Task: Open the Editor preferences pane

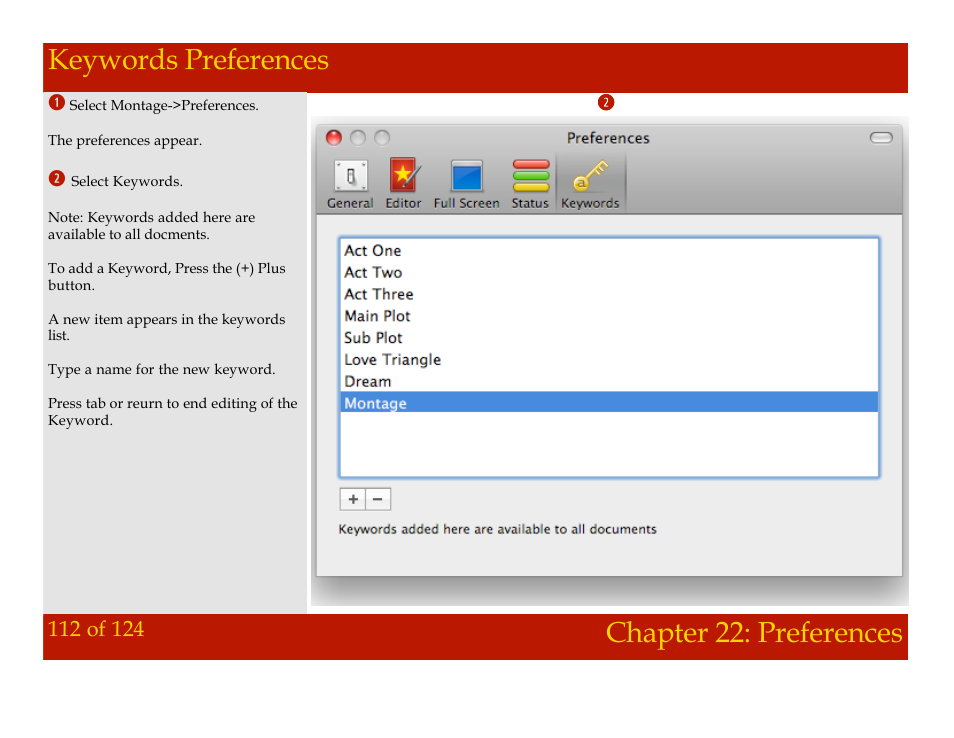Action: (403, 184)
